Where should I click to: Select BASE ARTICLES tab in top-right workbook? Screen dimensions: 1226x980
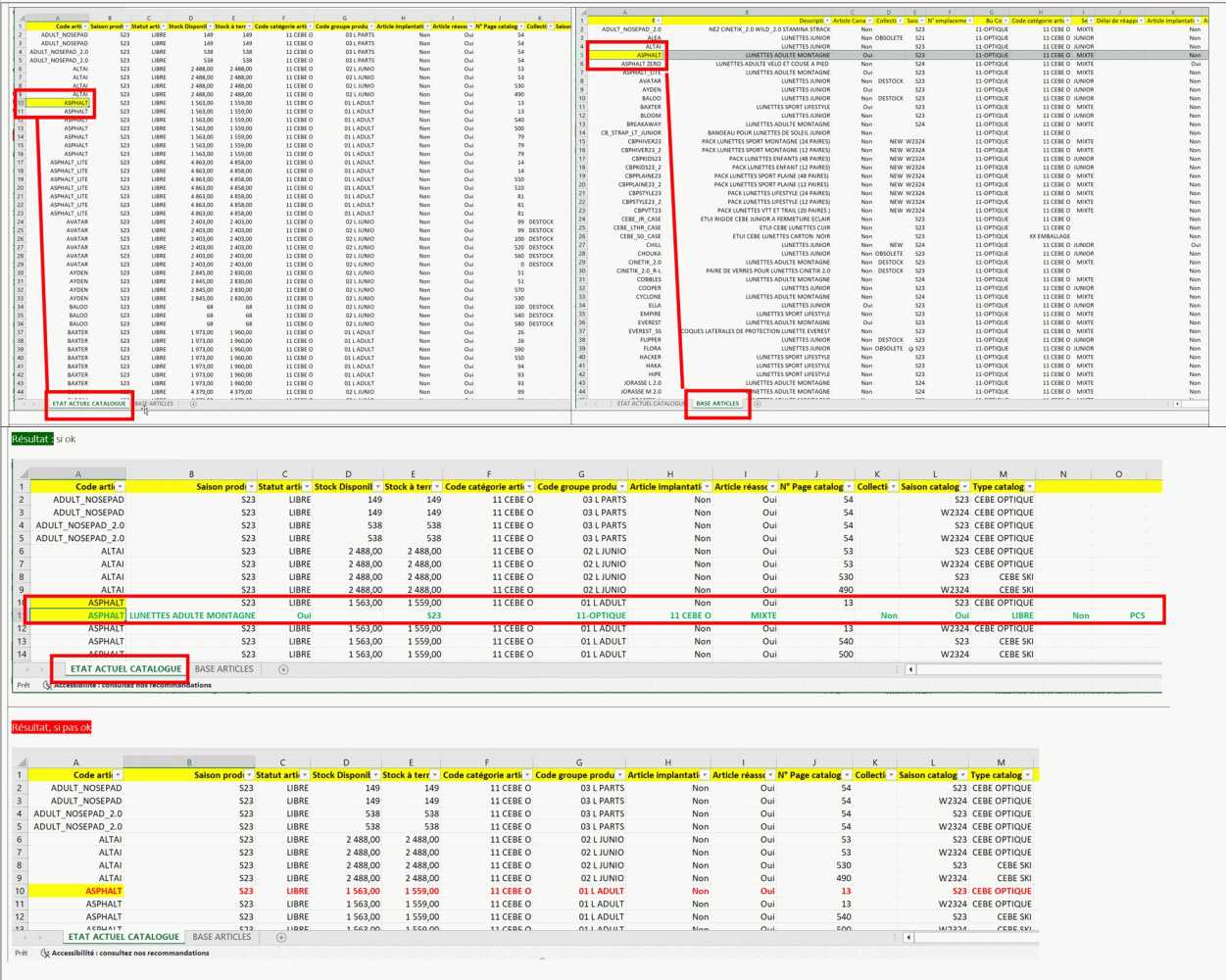click(717, 404)
